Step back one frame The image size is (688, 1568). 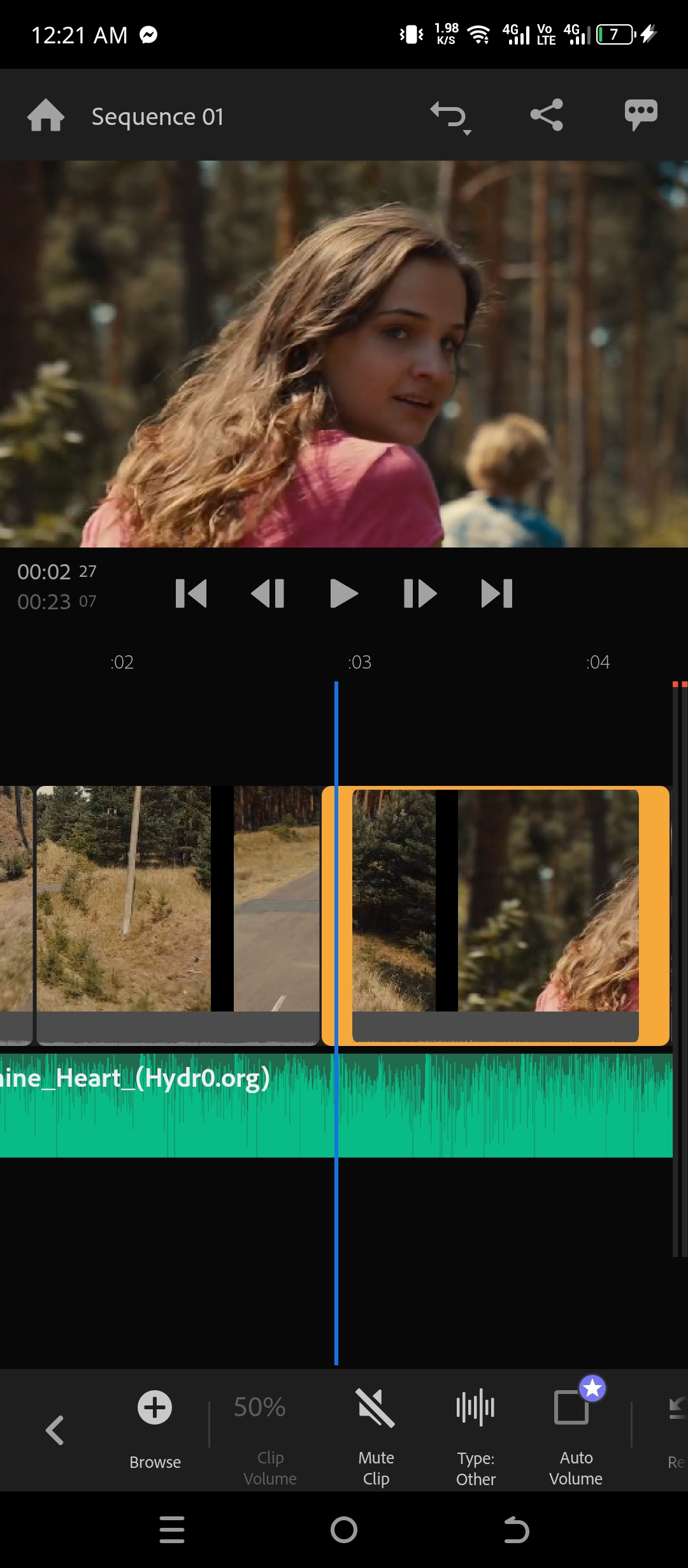point(268,593)
